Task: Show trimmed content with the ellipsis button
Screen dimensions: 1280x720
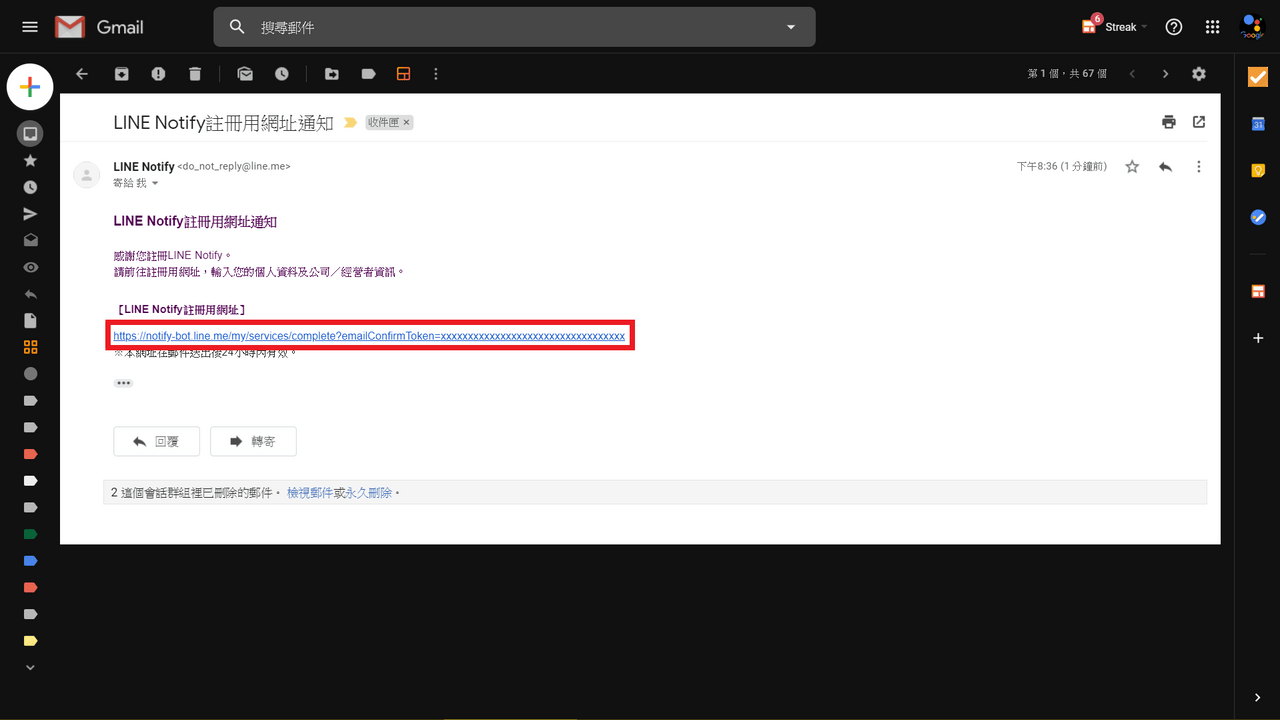Action: (124, 383)
